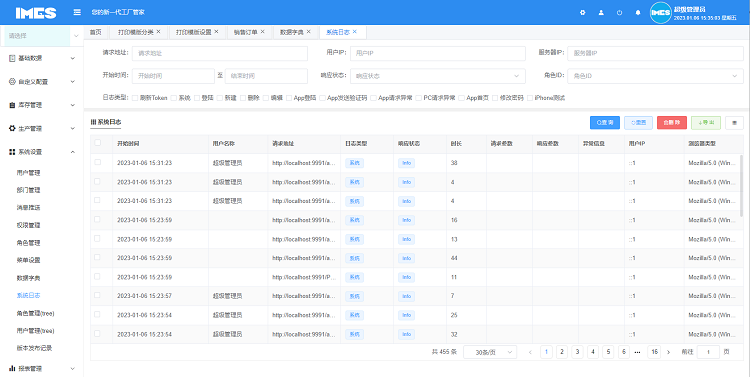Expand 基础数据 with its chevron

(73, 58)
